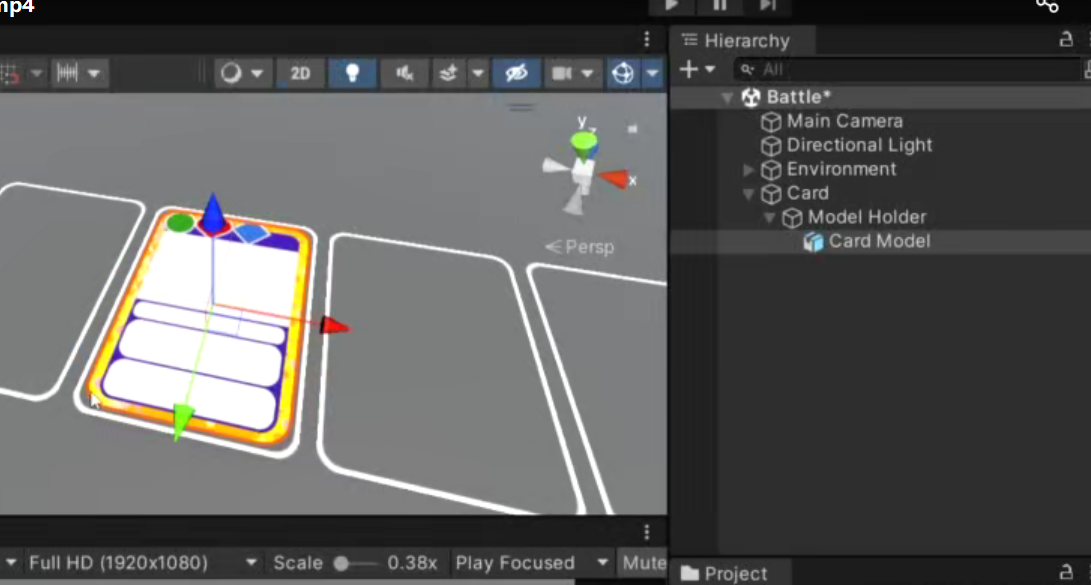Expand the Environment object in the hierarchy

click(x=749, y=169)
